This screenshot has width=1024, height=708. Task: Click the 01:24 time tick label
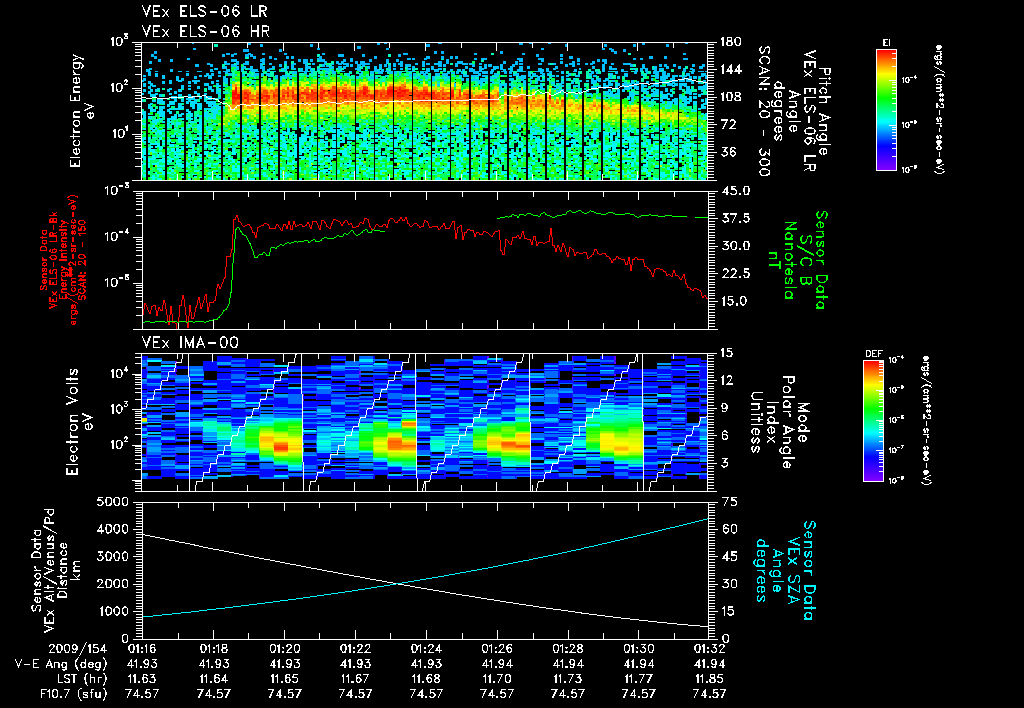coord(426,649)
